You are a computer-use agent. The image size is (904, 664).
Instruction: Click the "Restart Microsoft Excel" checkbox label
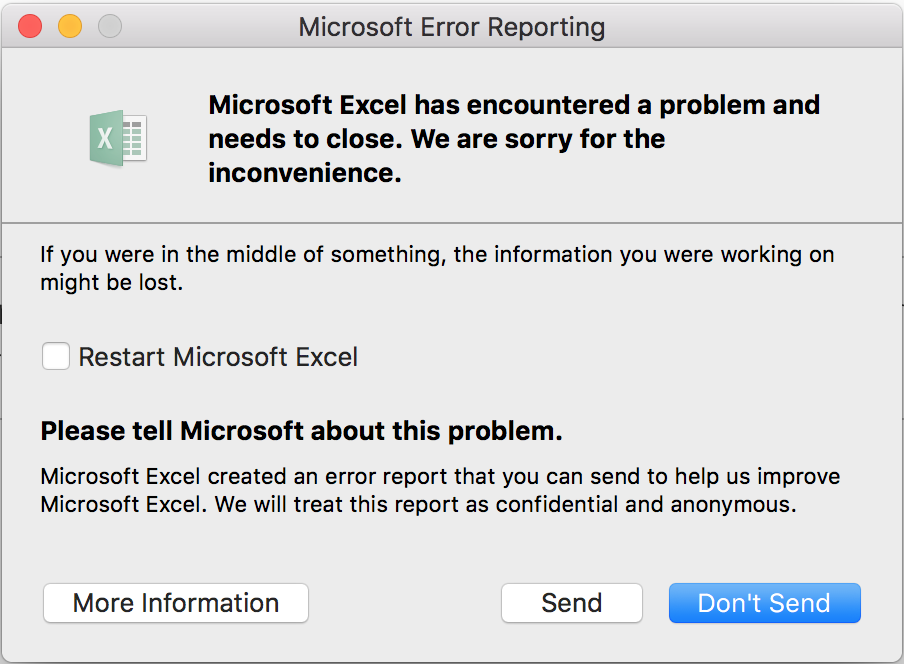pos(218,357)
